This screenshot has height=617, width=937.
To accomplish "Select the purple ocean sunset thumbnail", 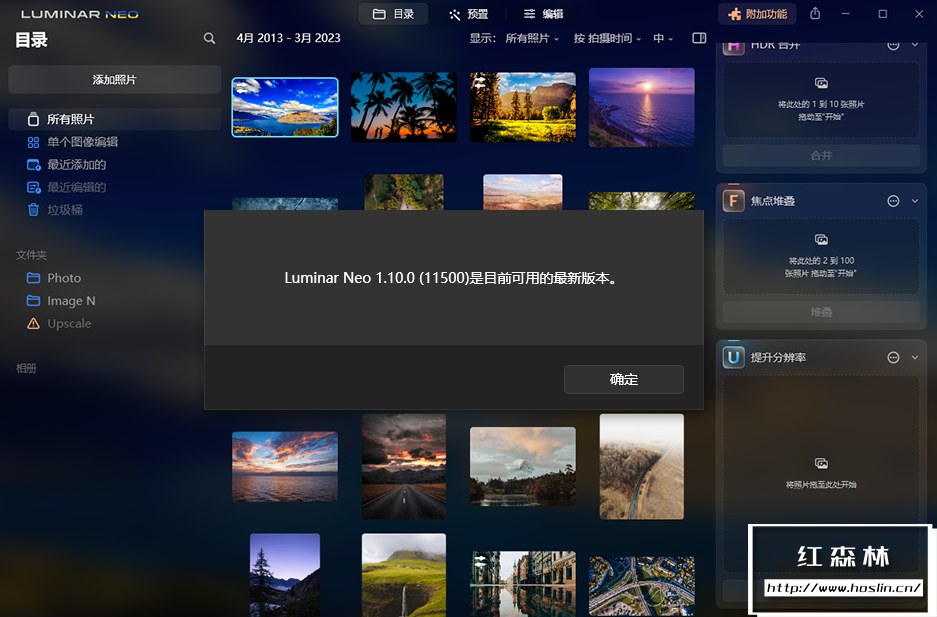I will [642, 108].
